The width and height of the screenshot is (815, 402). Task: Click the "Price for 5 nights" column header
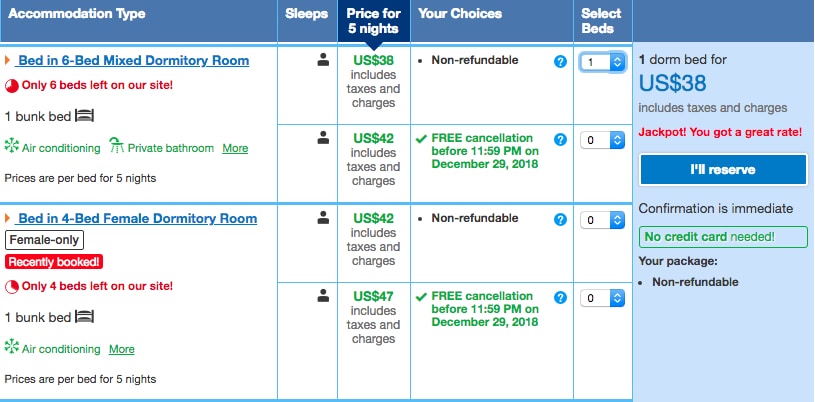pyautogui.click(x=373, y=21)
